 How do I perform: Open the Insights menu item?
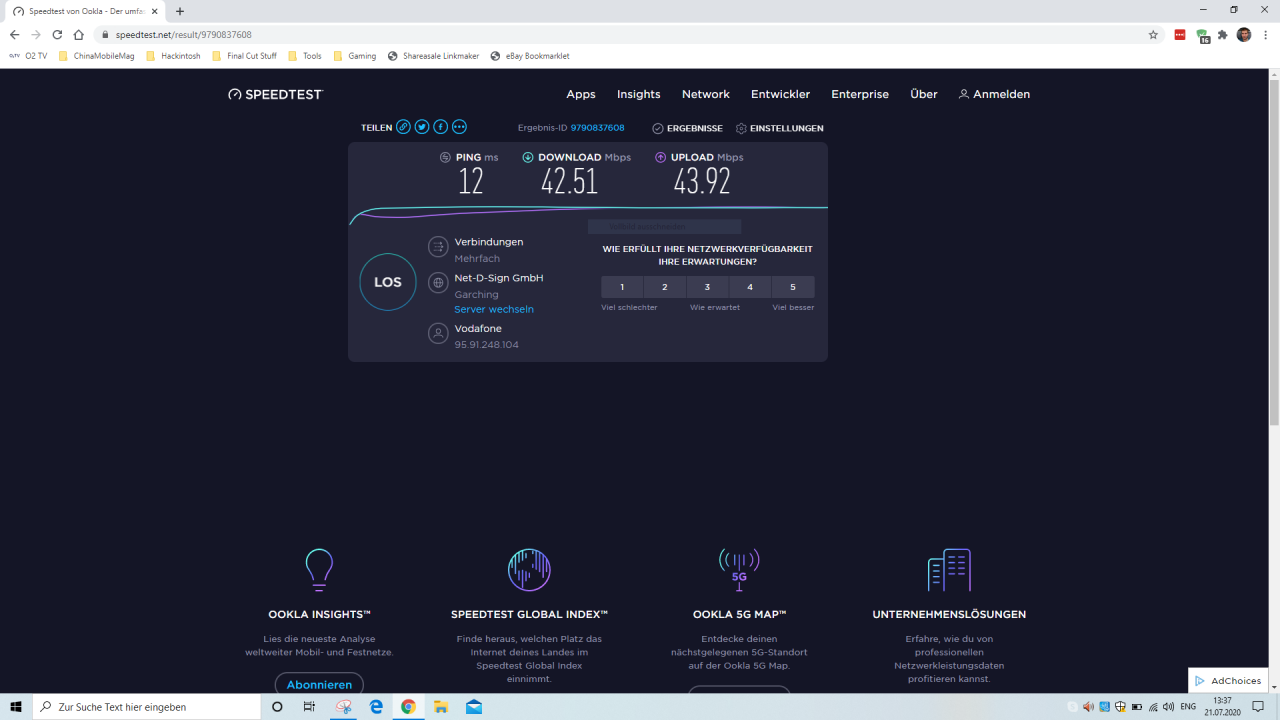(639, 94)
